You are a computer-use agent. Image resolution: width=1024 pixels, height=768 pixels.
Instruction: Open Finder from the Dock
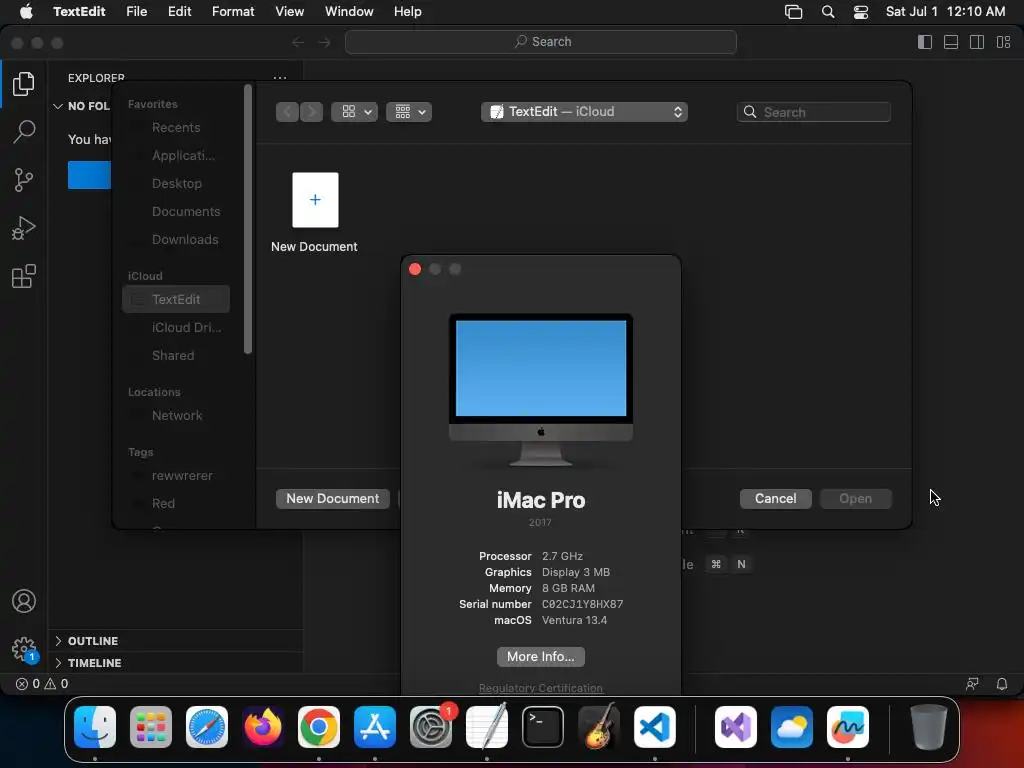pos(95,727)
